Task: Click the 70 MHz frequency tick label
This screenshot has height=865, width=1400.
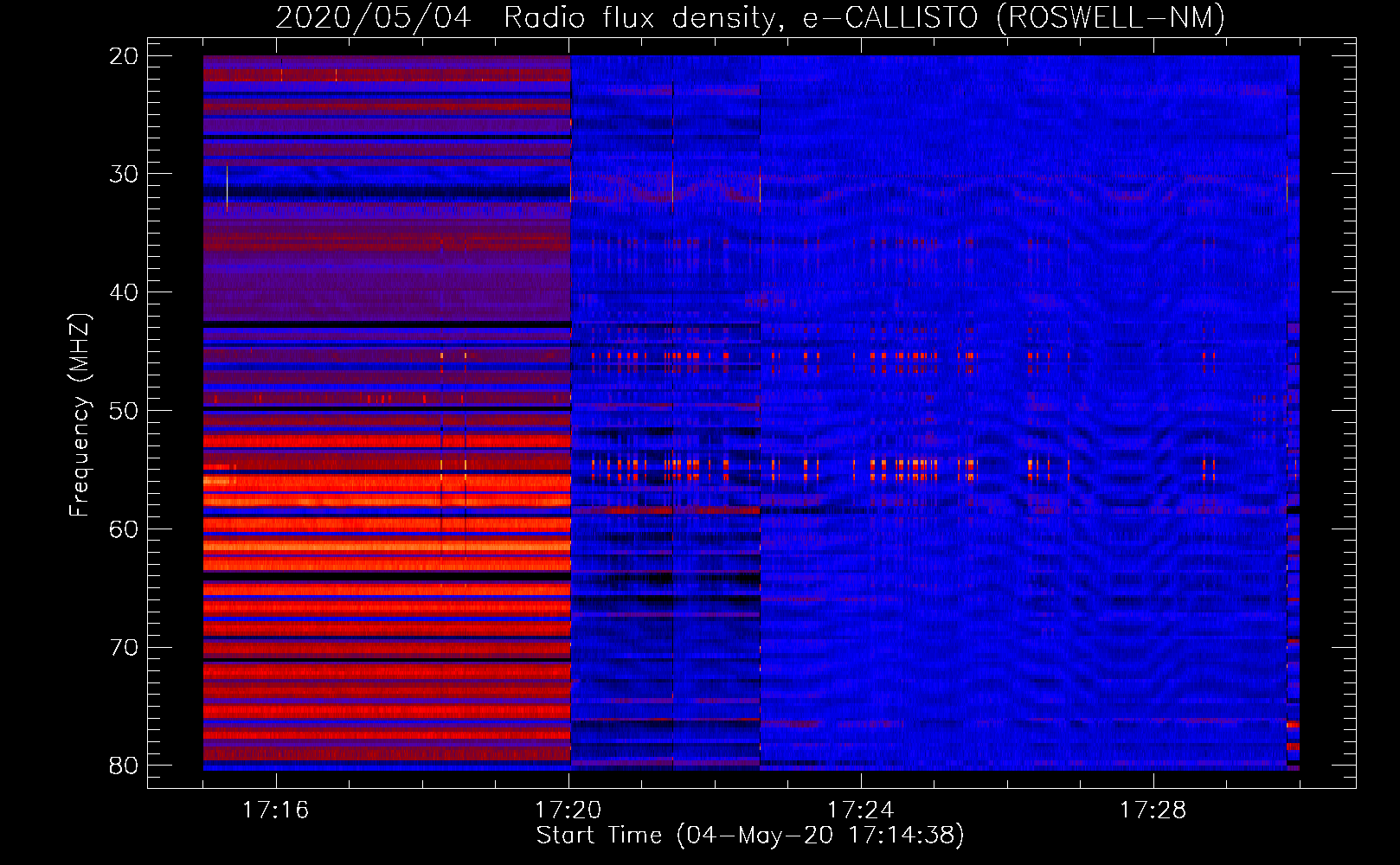Action: click(124, 648)
